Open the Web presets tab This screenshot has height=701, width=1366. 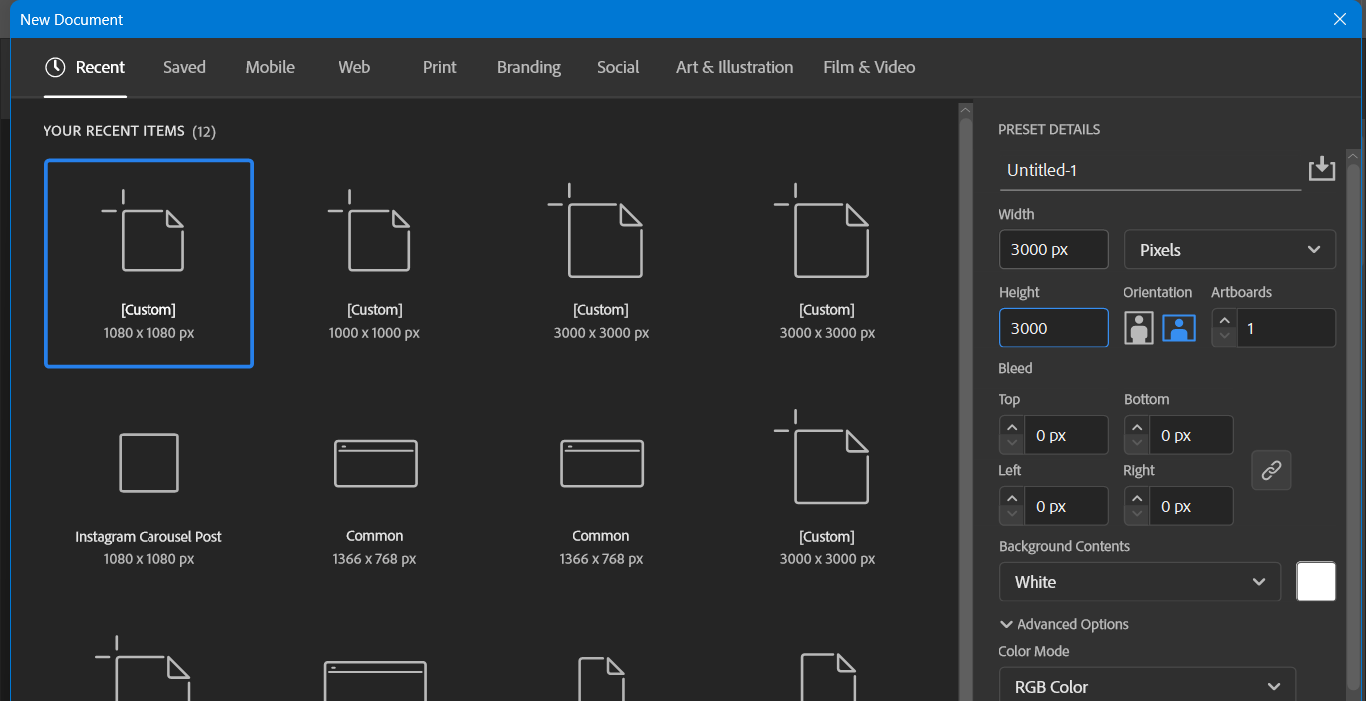pos(354,67)
